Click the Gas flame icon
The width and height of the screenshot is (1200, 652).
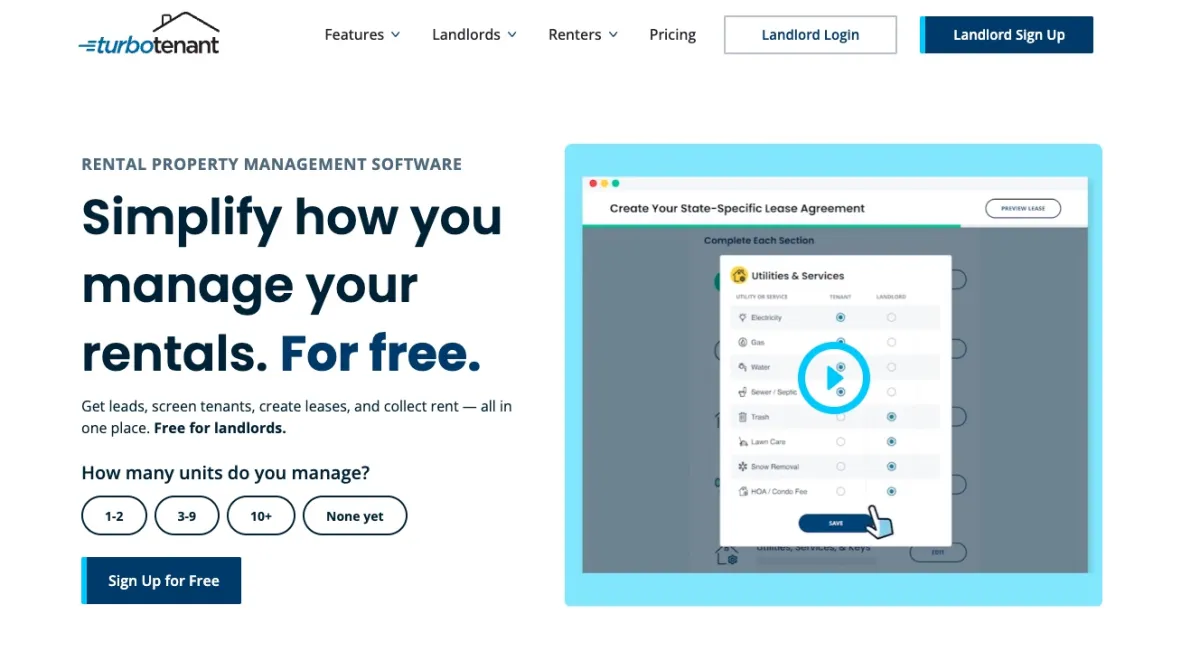tap(742, 342)
